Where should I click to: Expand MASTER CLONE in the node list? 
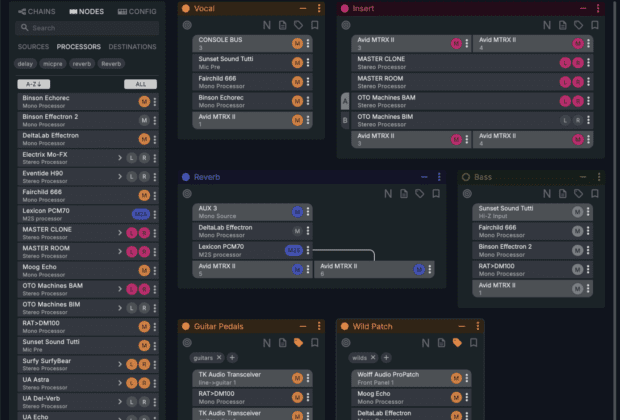120,233
